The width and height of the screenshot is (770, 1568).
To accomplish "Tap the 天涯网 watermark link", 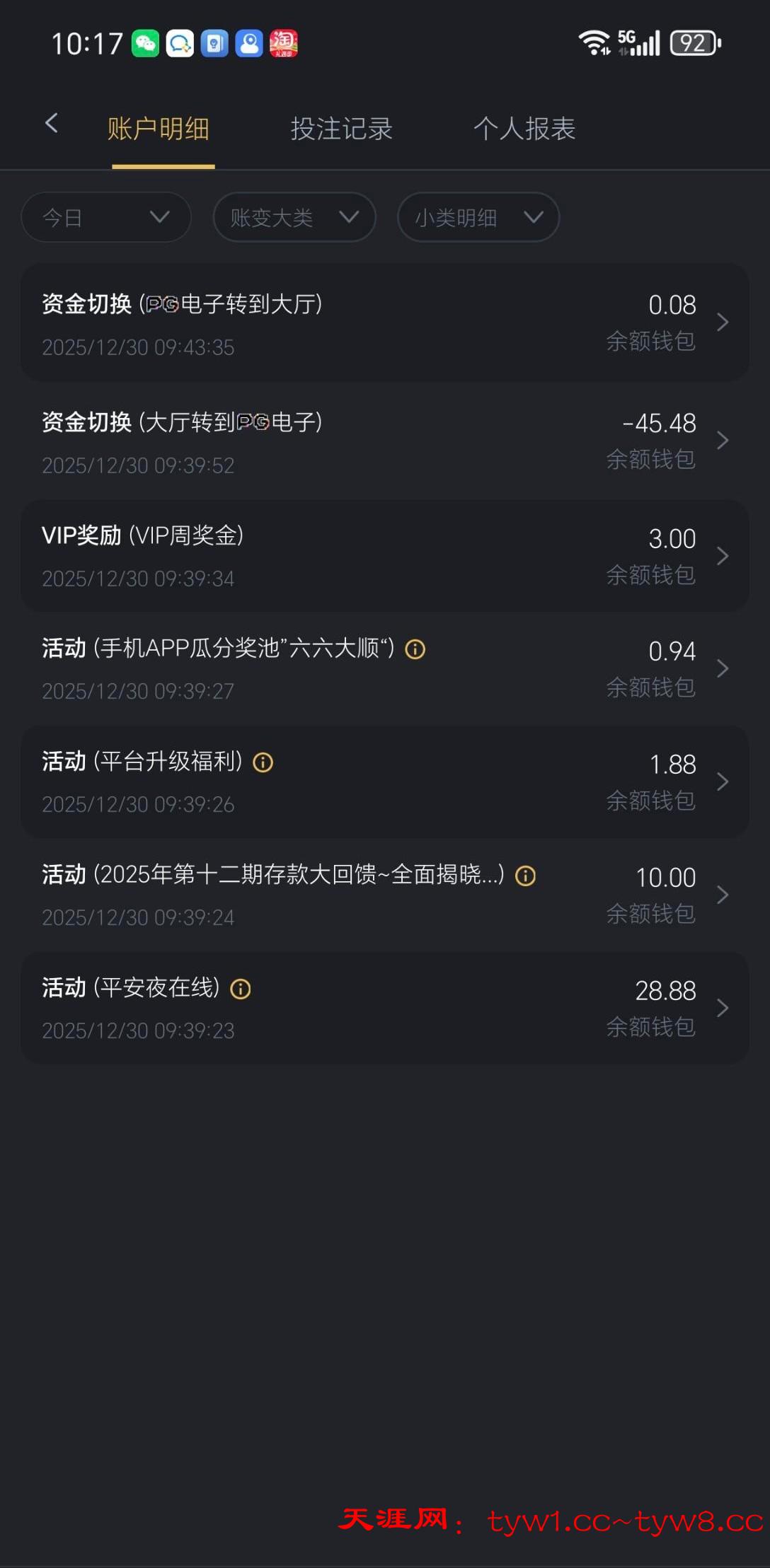I will tap(551, 1521).
